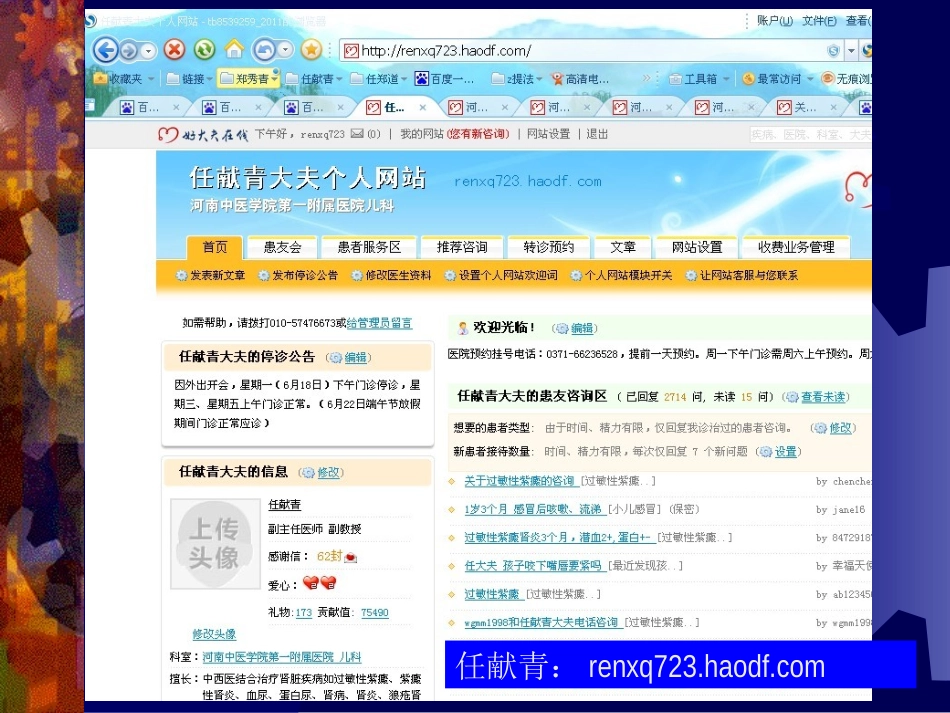Viewport: 950px width, 713px height.
Task: Expand the 工具箱 toolbox dropdown
Action: 724,79
